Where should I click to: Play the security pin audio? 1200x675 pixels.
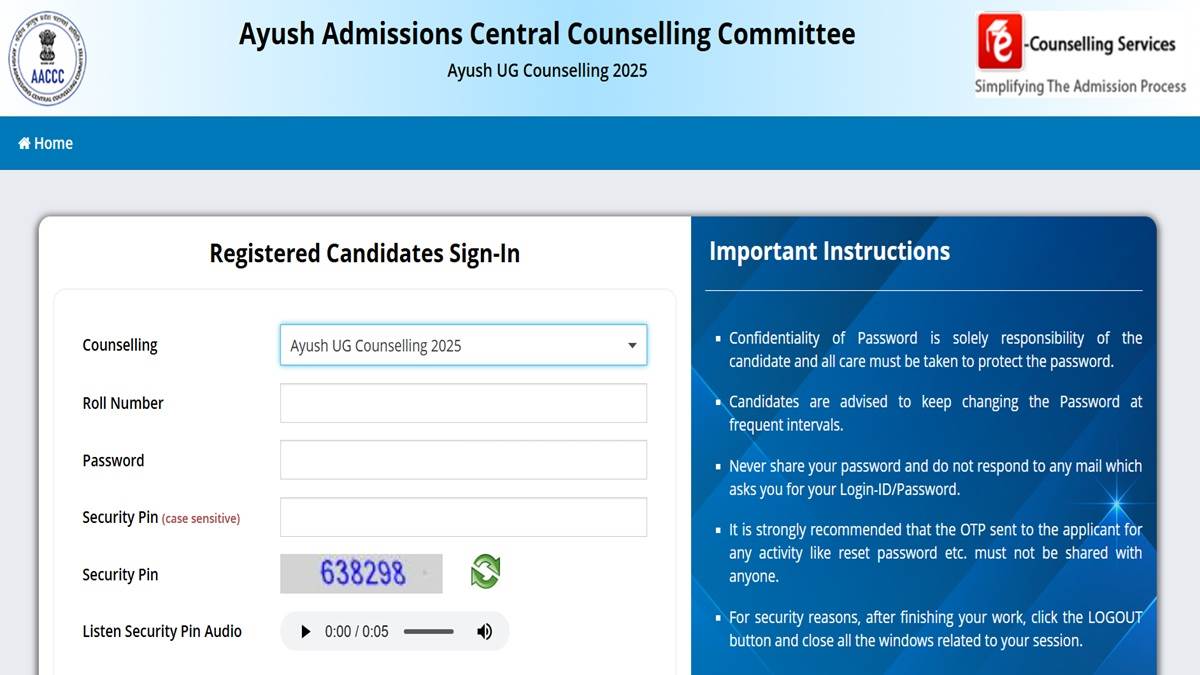pyautogui.click(x=306, y=632)
